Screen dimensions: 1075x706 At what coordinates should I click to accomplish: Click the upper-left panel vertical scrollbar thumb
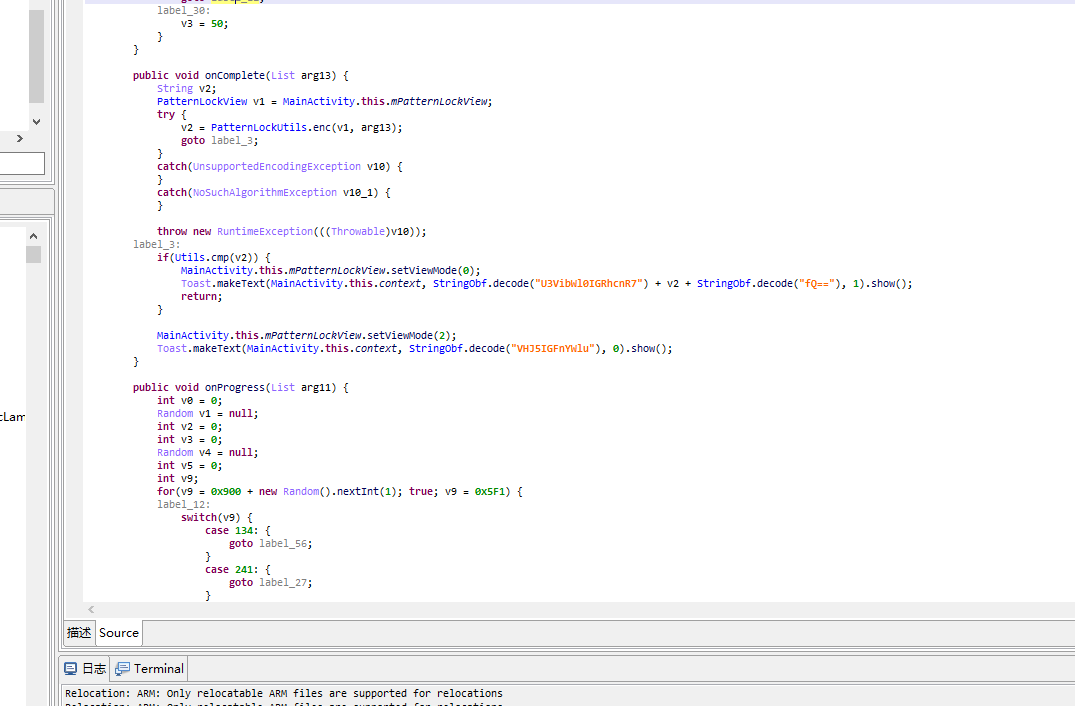point(36,56)
